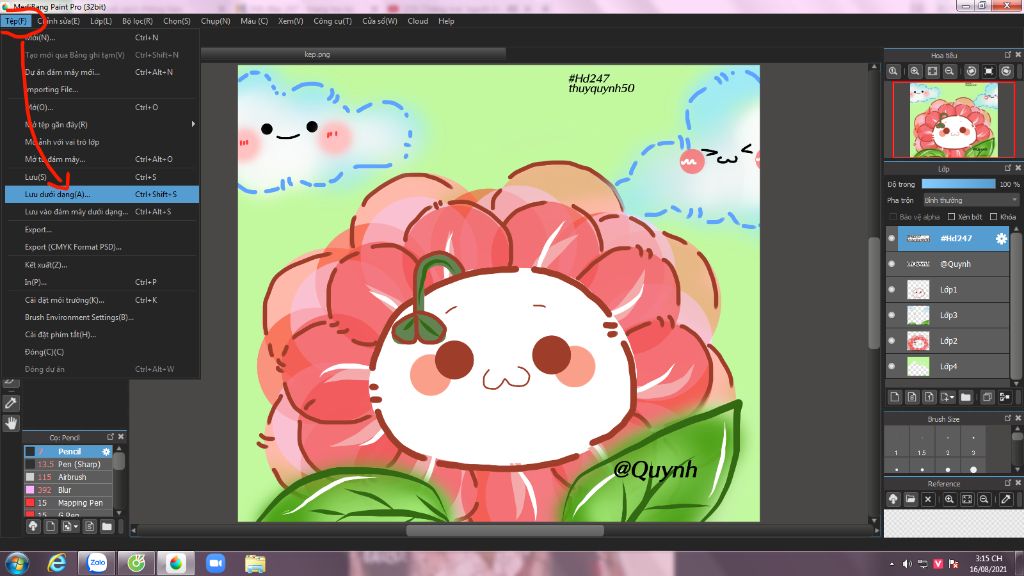Upload reference image to cloud icon

[893, 500]
